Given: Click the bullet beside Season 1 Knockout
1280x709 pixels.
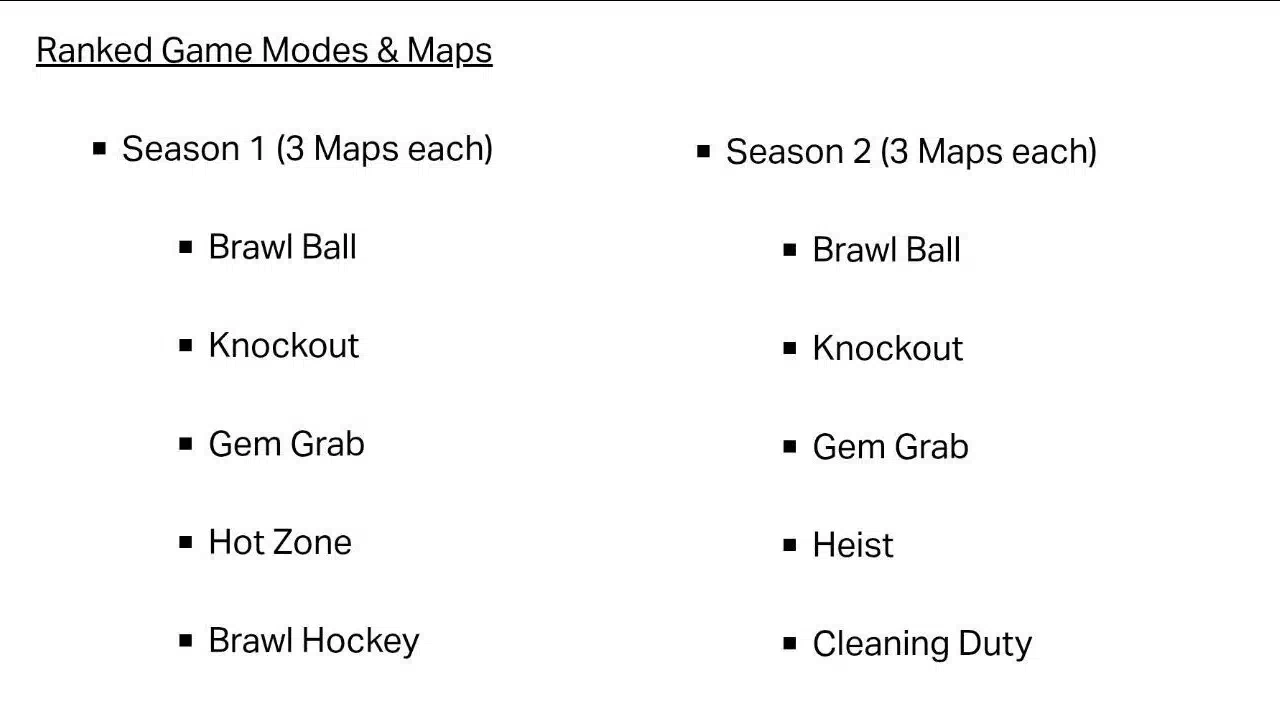Looking at the screenshot, I should point(185,345).
